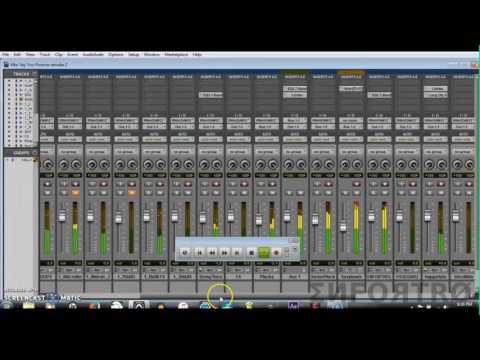Screen dimensions: 480x360
Task: Open the File menu
Action: click(x=5, y=54)
